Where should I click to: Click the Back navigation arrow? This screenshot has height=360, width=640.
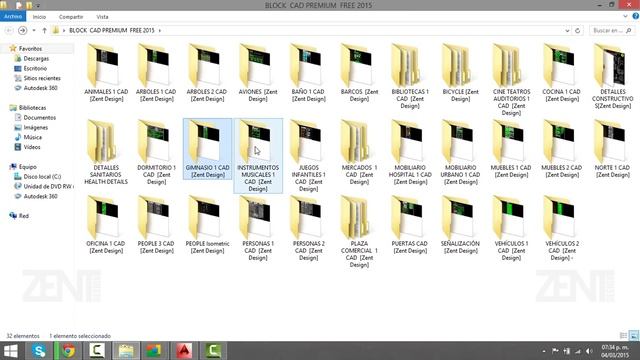coord(9,31)
